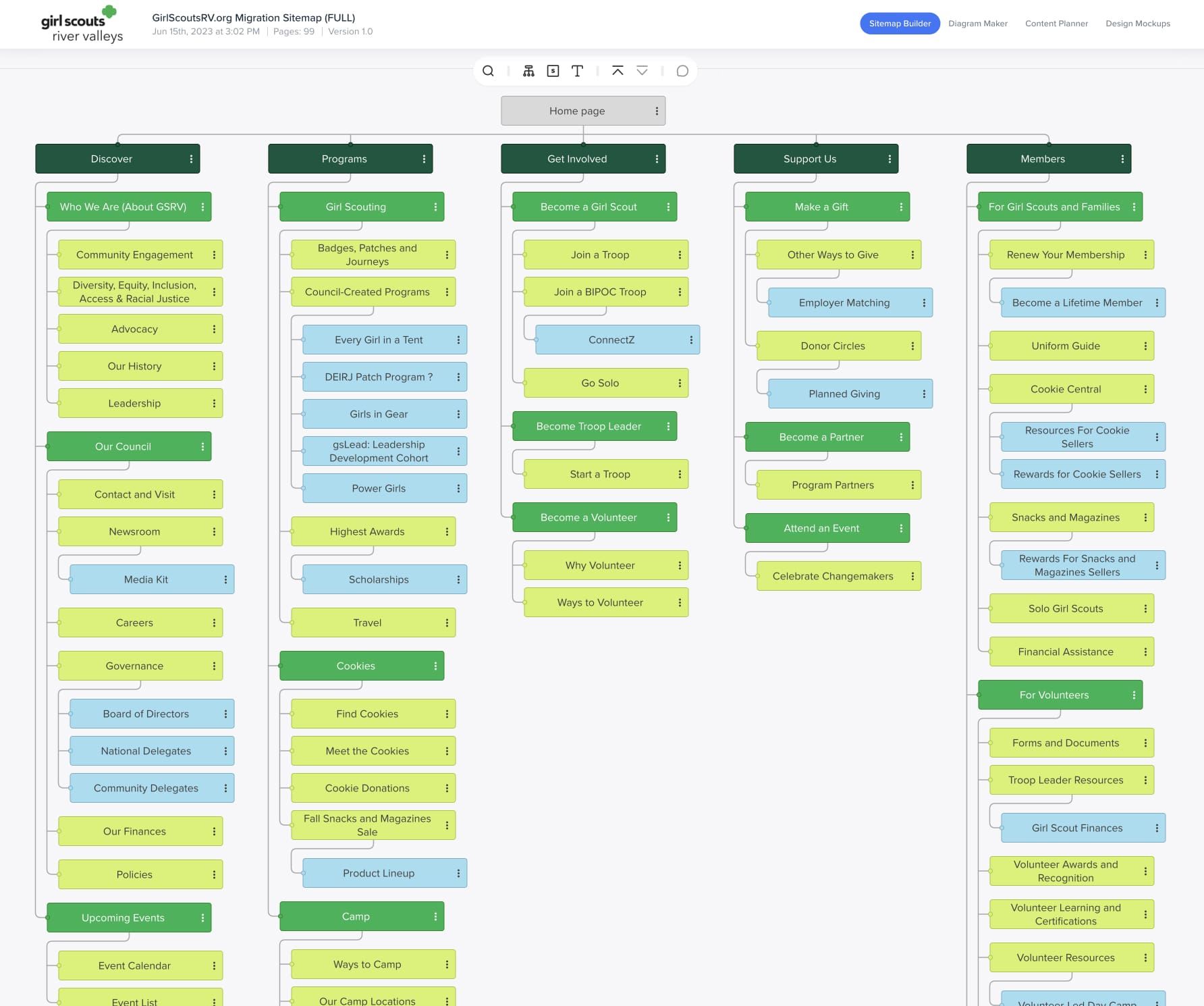Switch to Sitemap Builder tab
Screen dimensions: 1204x1006
[900, 24]
